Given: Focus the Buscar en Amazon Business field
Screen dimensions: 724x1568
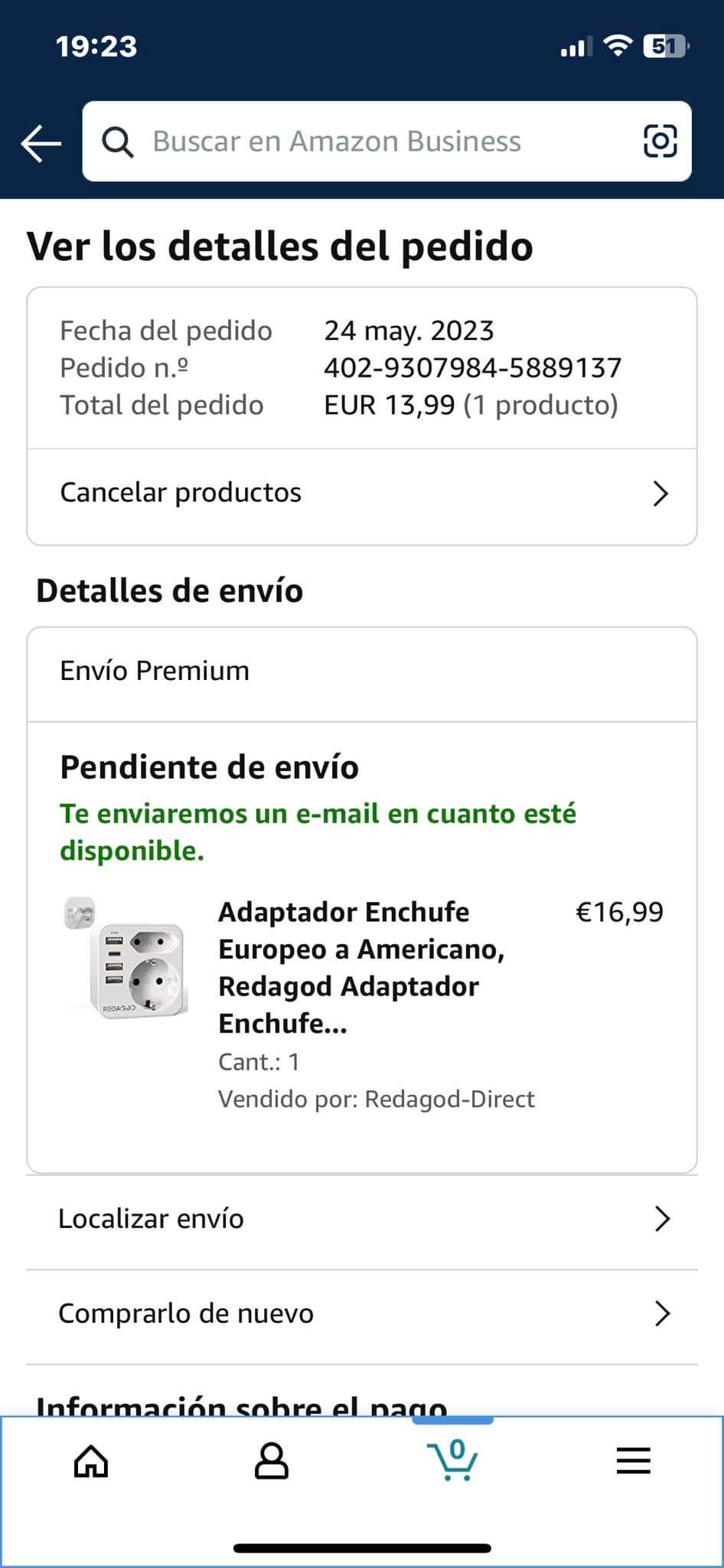Looking at the screenshot, I should tap(337, 142).
